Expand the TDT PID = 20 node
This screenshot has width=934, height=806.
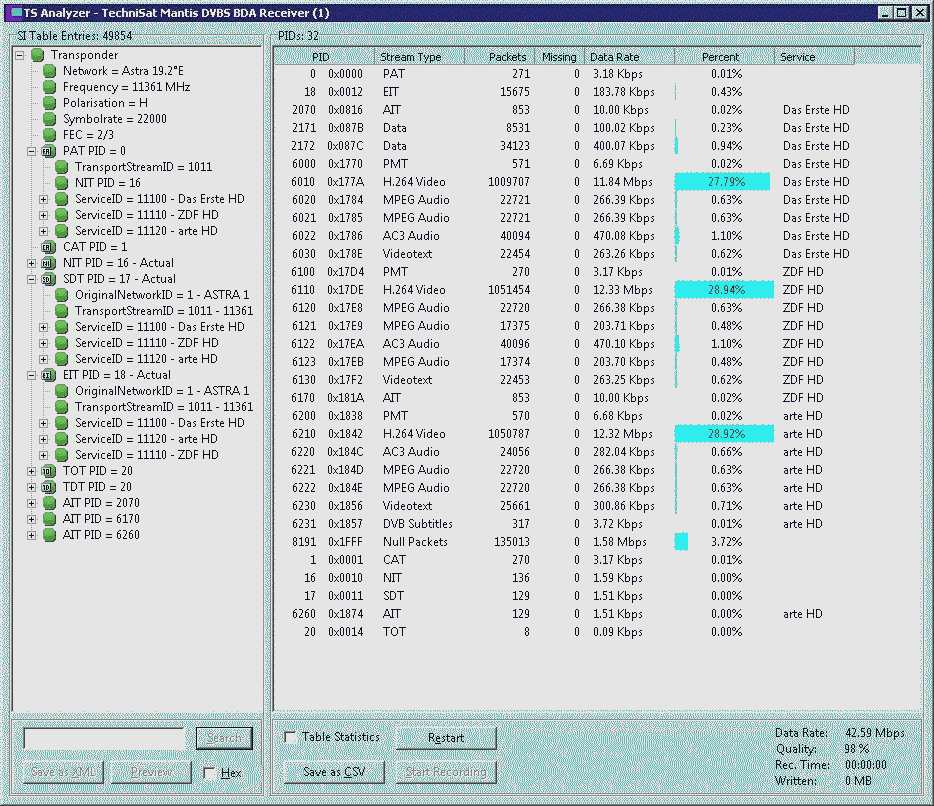(32, 487)
